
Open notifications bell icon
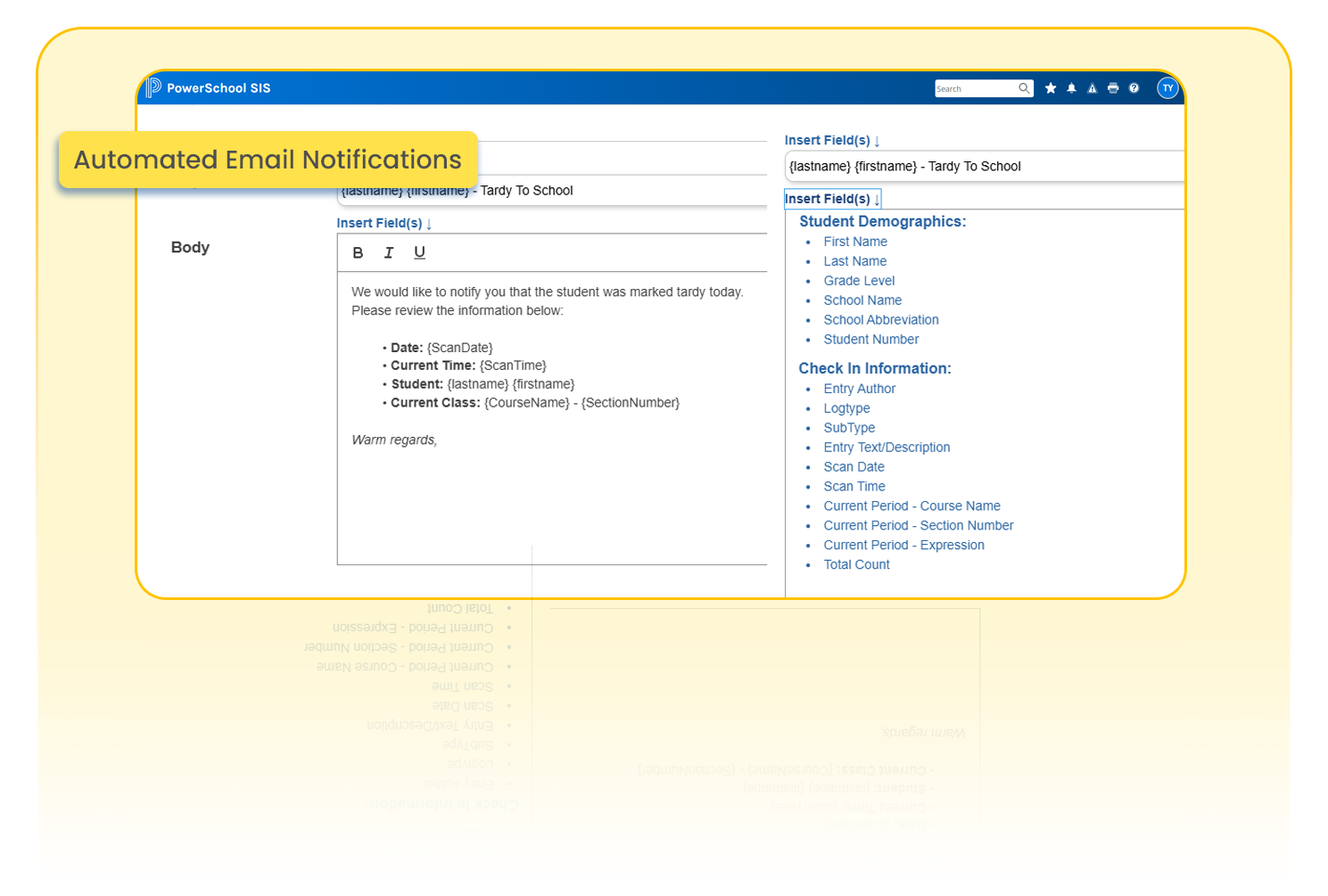(1071, 88)
